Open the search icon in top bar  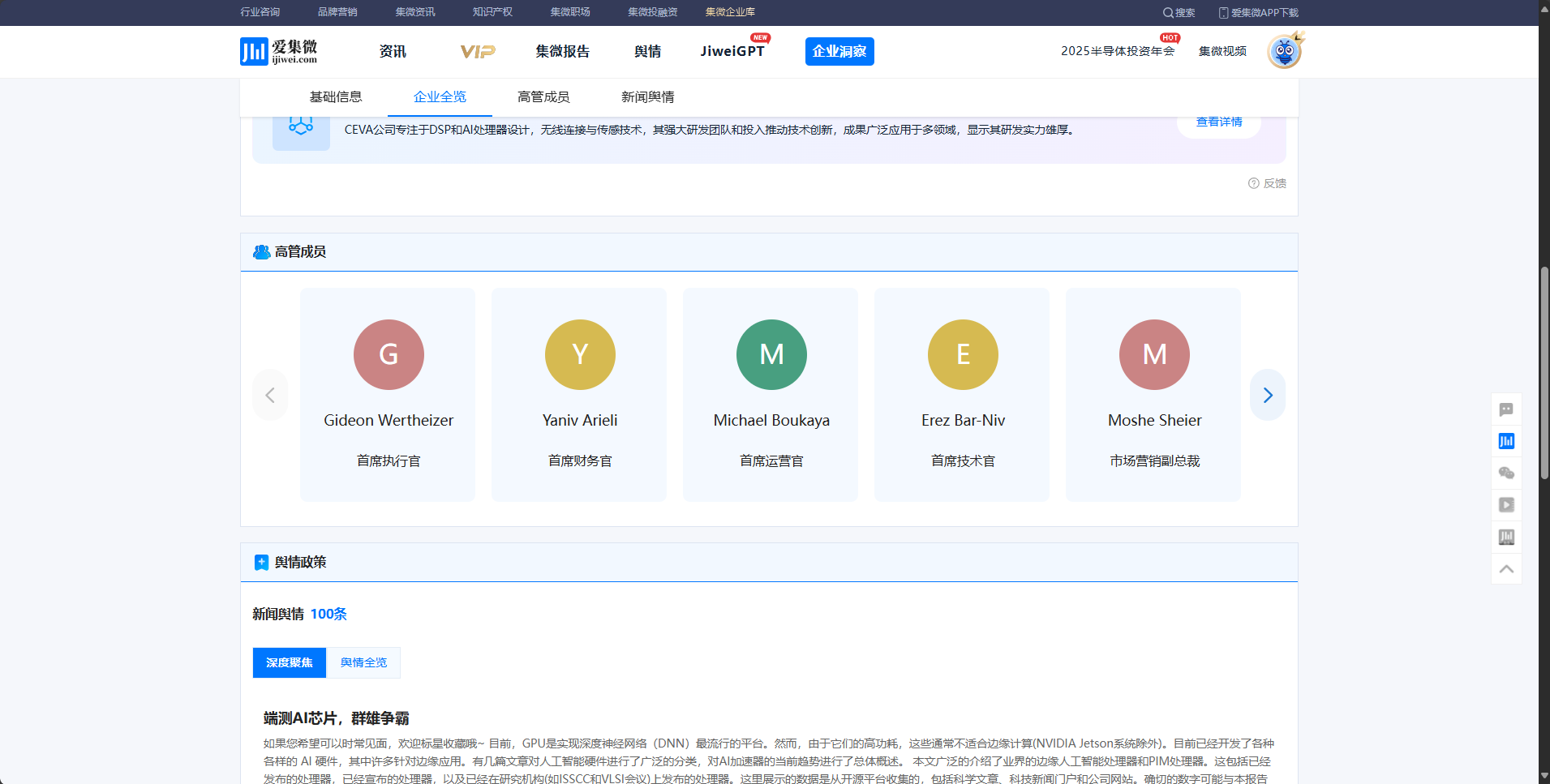point(1168,12)
